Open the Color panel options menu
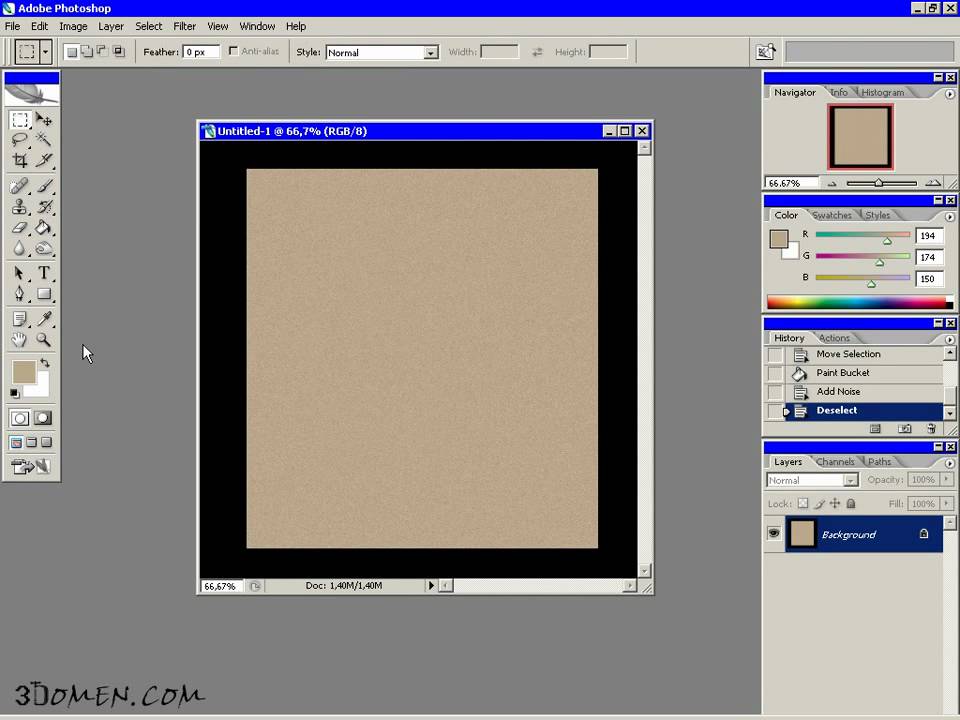The height and width of the screenshot is (720, 960). pos(950,217)
